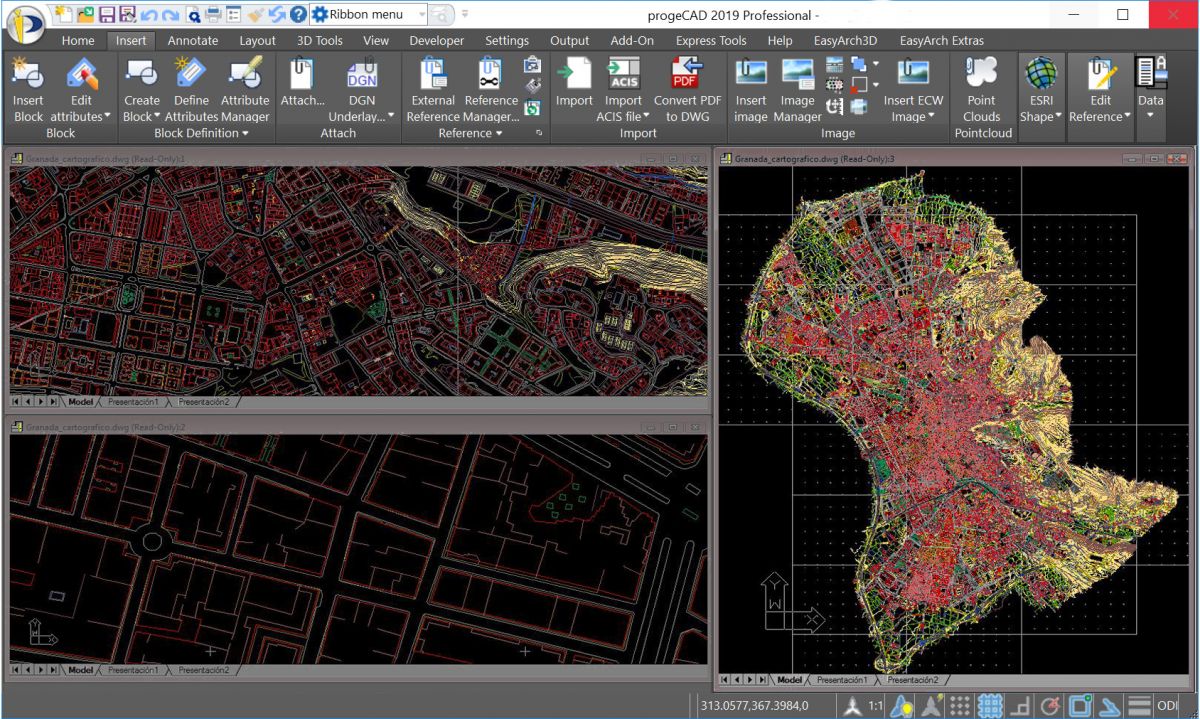Click the Save icon in quick toolbar
The height and width of the screenshot is (719, 1200).
106,15
